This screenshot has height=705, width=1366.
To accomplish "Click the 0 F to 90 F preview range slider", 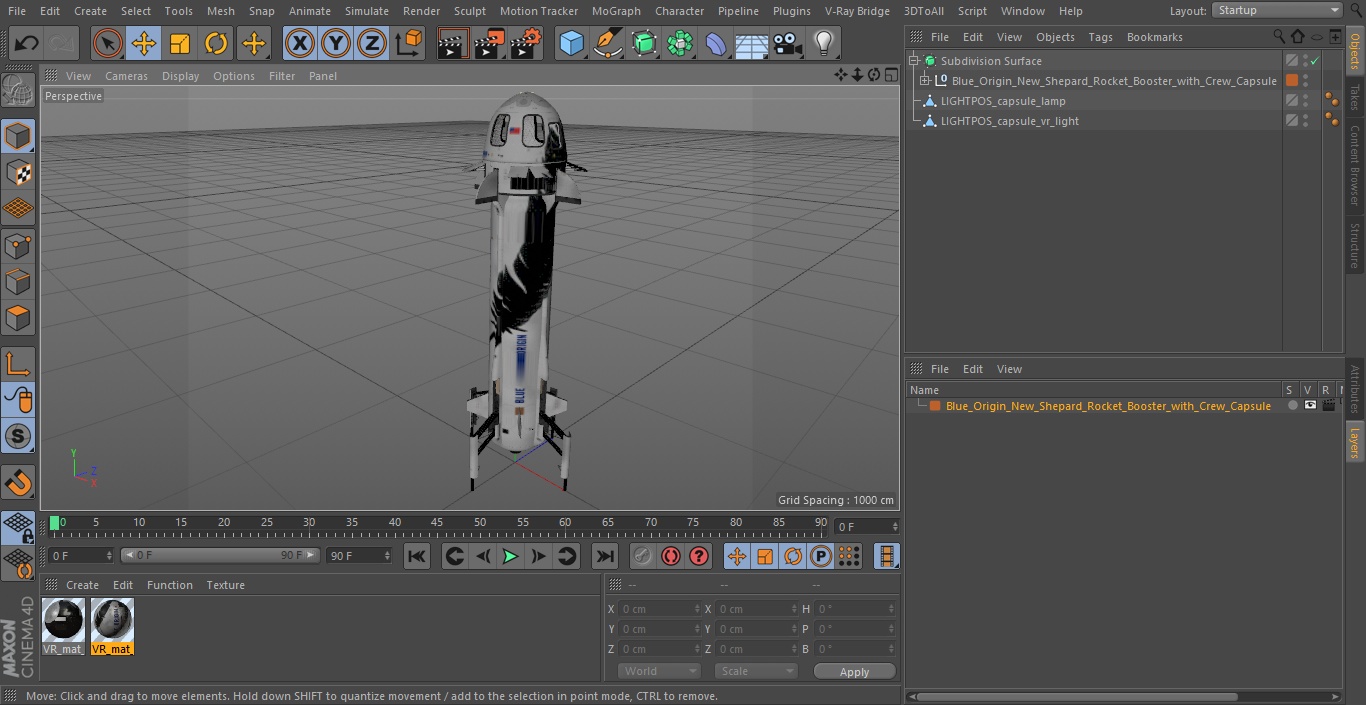I will point(220,555).
